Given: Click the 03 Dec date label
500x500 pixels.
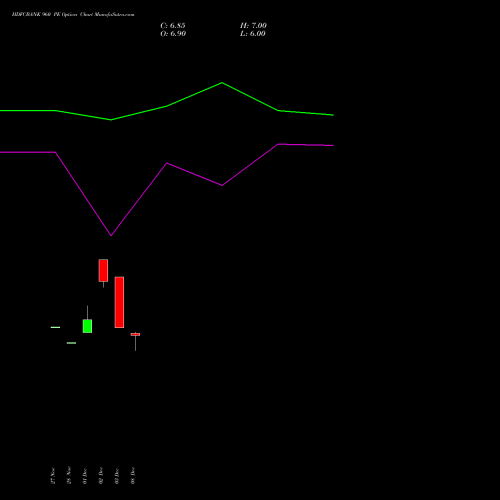Looking at the screenshot, I should point(117,476).
